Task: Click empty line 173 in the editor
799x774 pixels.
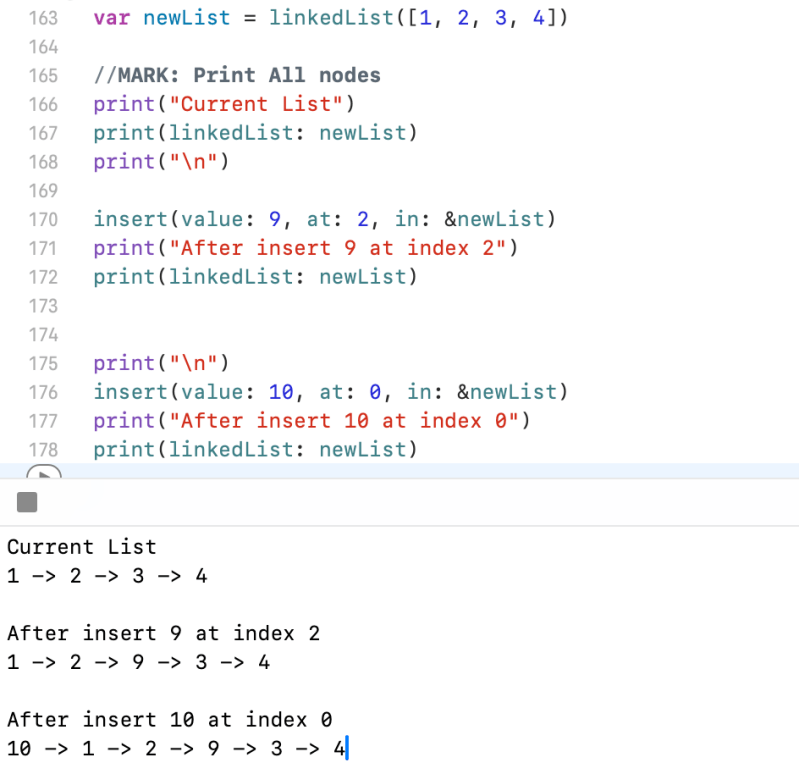Action: tap(300, 305)
